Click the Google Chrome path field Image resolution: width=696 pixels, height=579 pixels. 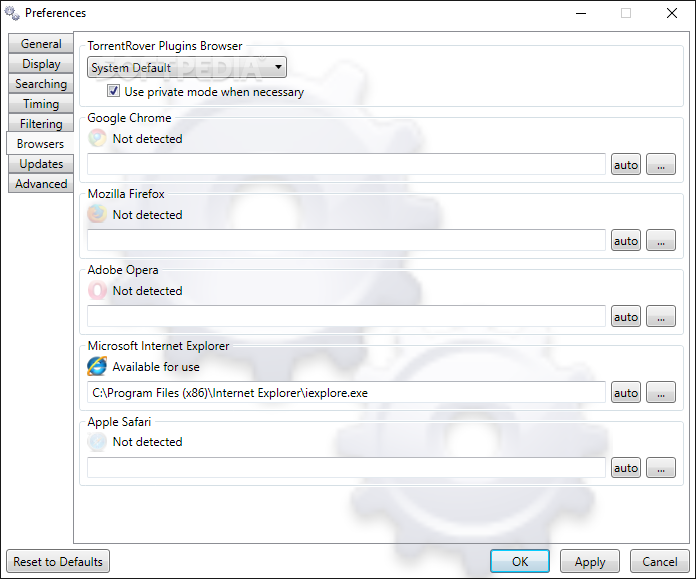[x=346, y=164]
